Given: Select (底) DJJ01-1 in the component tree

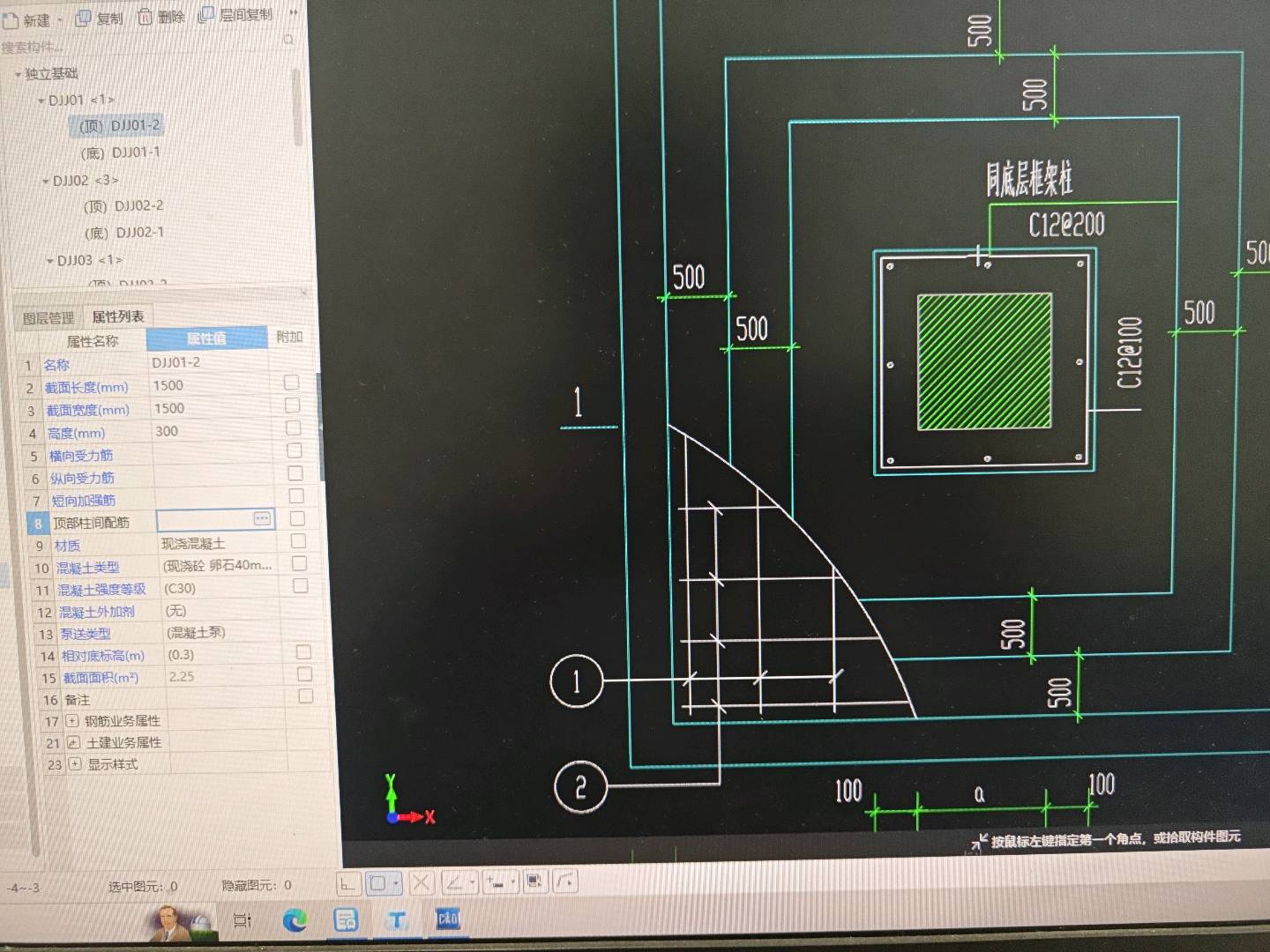Looking at the screenshot, I should tap(121, 152).
